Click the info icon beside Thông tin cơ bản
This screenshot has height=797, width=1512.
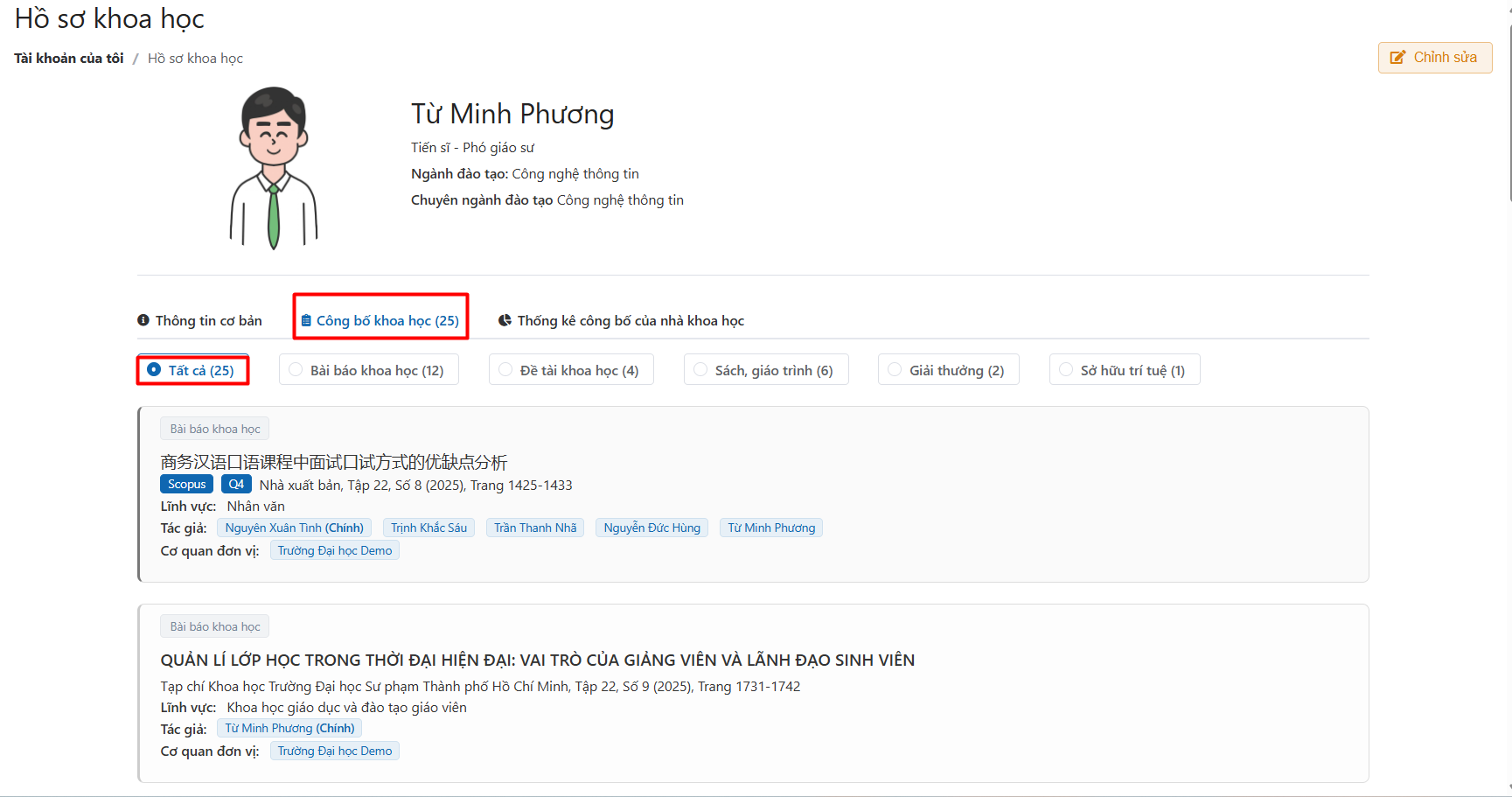tap(143, 320)
